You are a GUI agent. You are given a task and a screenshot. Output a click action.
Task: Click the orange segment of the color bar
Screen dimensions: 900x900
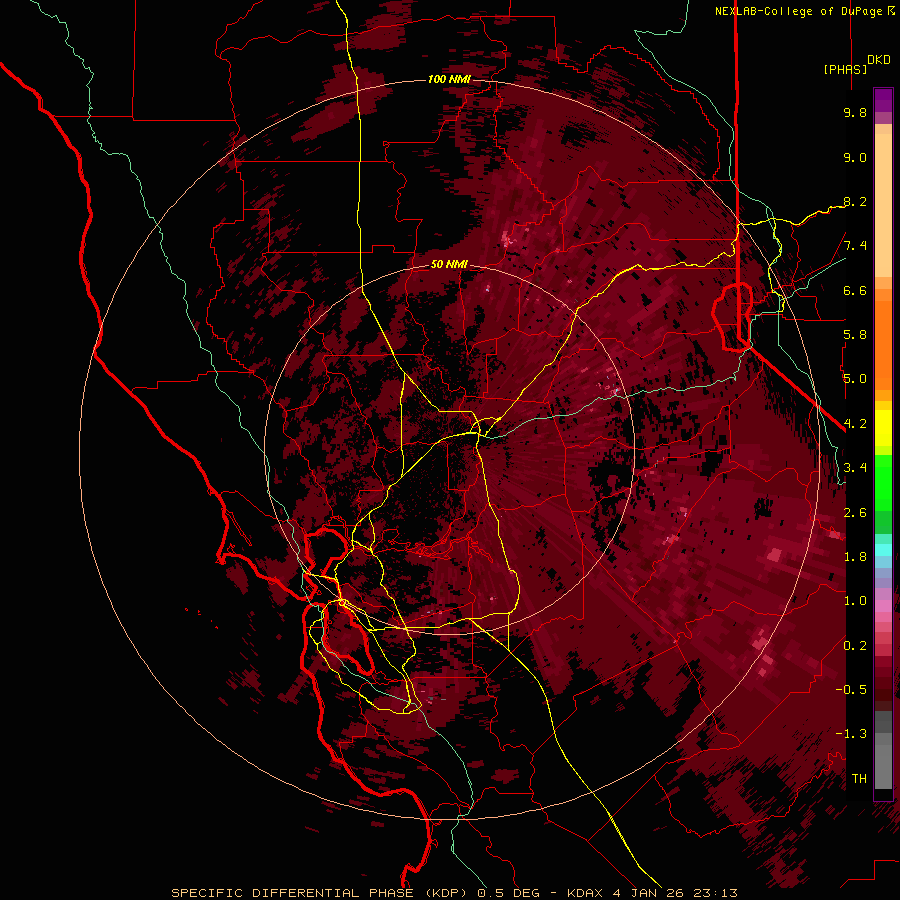pyautogui.click(x=883, y=344)
